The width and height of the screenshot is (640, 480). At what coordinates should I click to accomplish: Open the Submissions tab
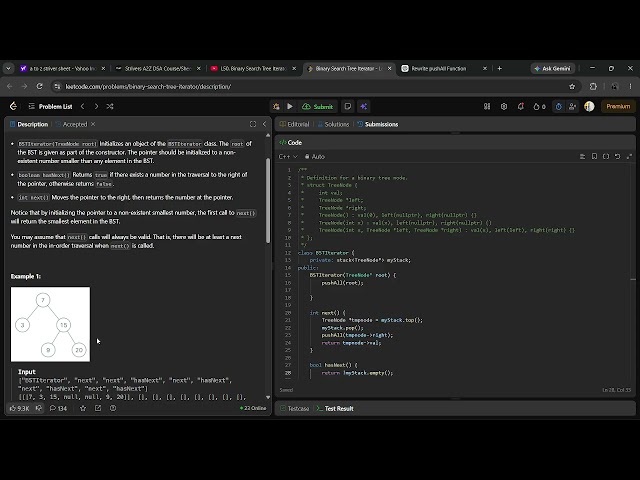pyautogui.click(x=378, y=124)
